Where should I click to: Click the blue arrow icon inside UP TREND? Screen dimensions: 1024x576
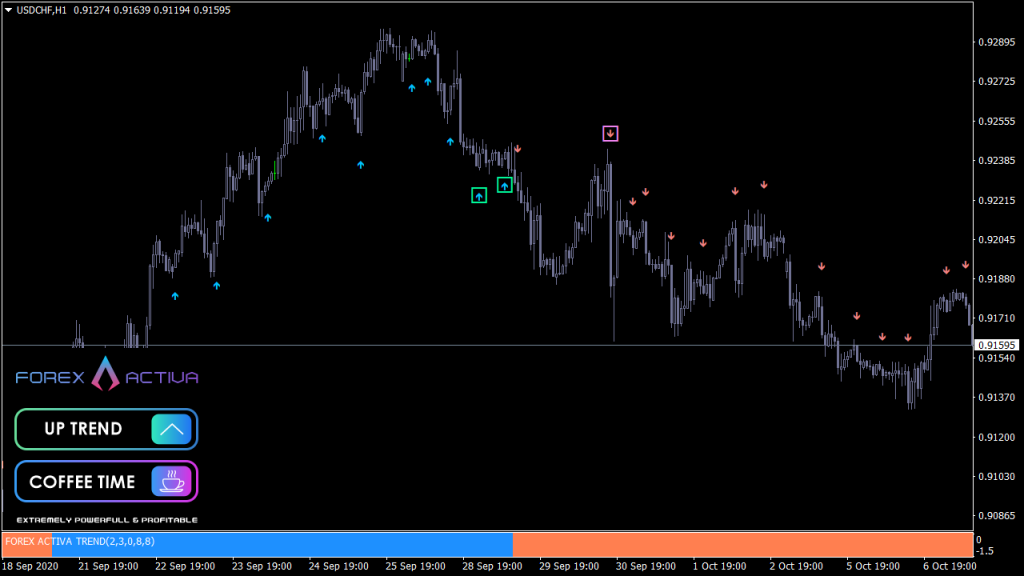(172, 428)
